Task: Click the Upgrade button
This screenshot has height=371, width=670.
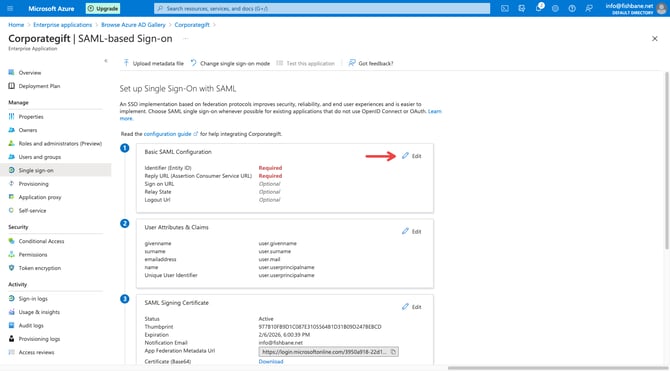Action: click(103, 9)
